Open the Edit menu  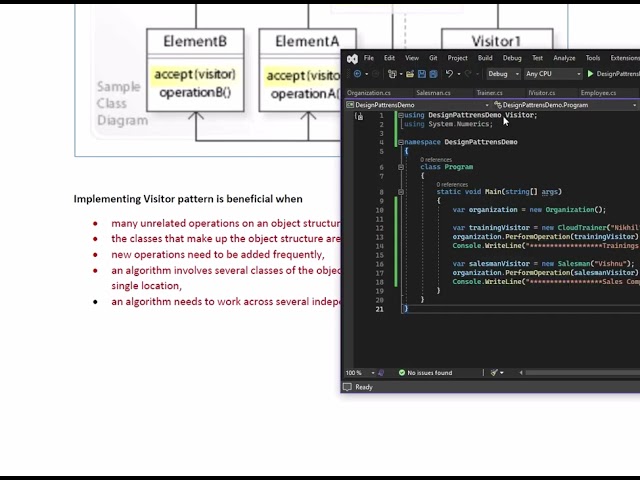[x=389, y=58]
